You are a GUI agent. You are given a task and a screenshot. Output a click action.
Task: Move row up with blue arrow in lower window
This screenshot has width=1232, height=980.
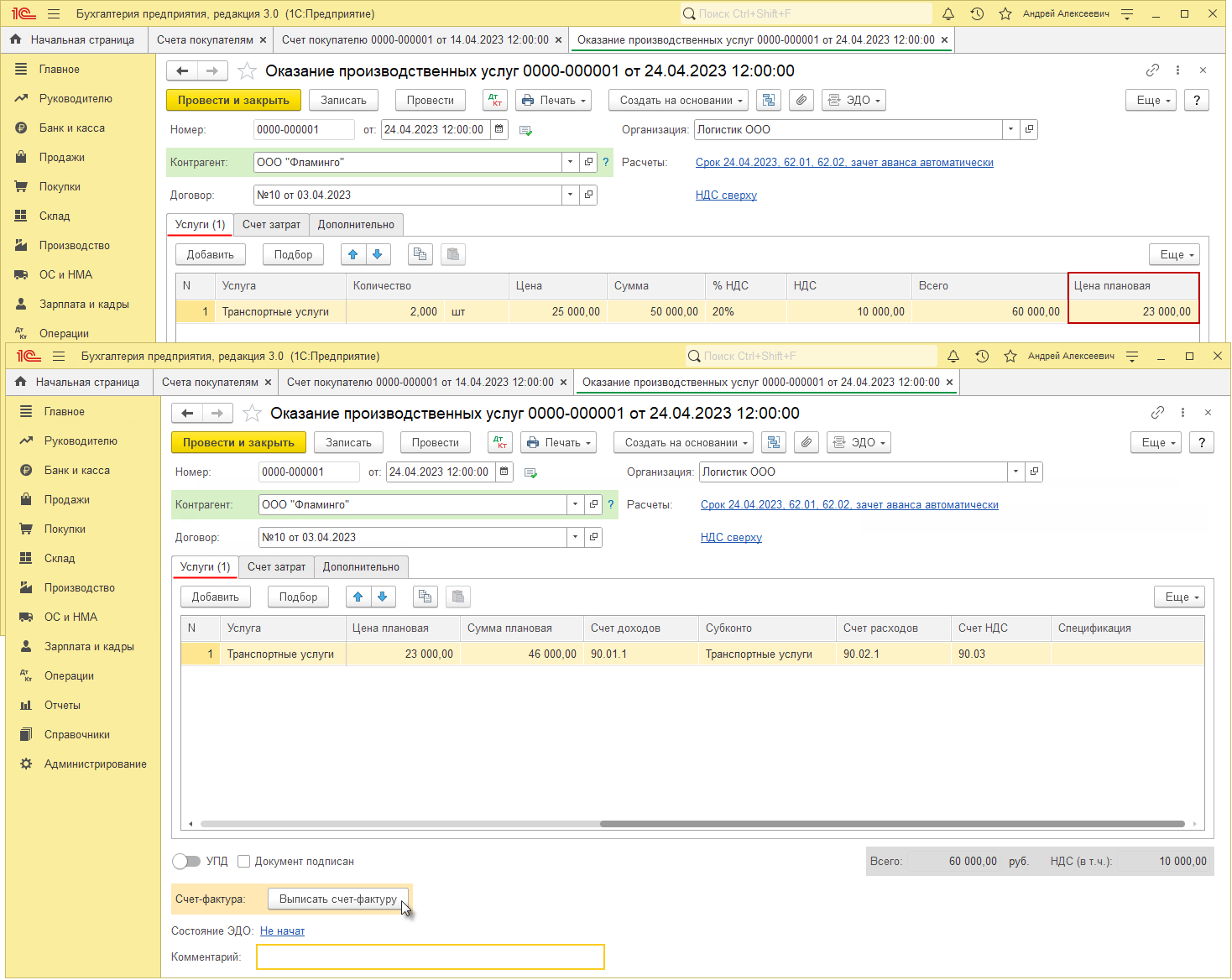pos(358,597)
